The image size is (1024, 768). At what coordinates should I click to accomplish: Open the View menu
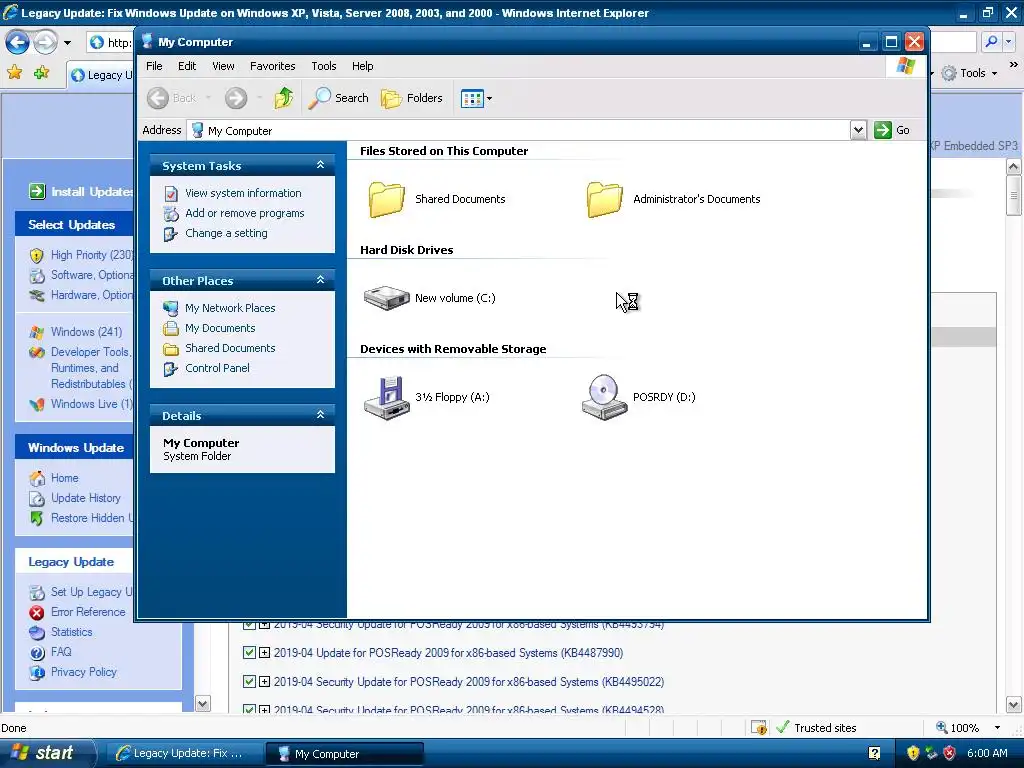pyautogui.click(x=223, y=66)
